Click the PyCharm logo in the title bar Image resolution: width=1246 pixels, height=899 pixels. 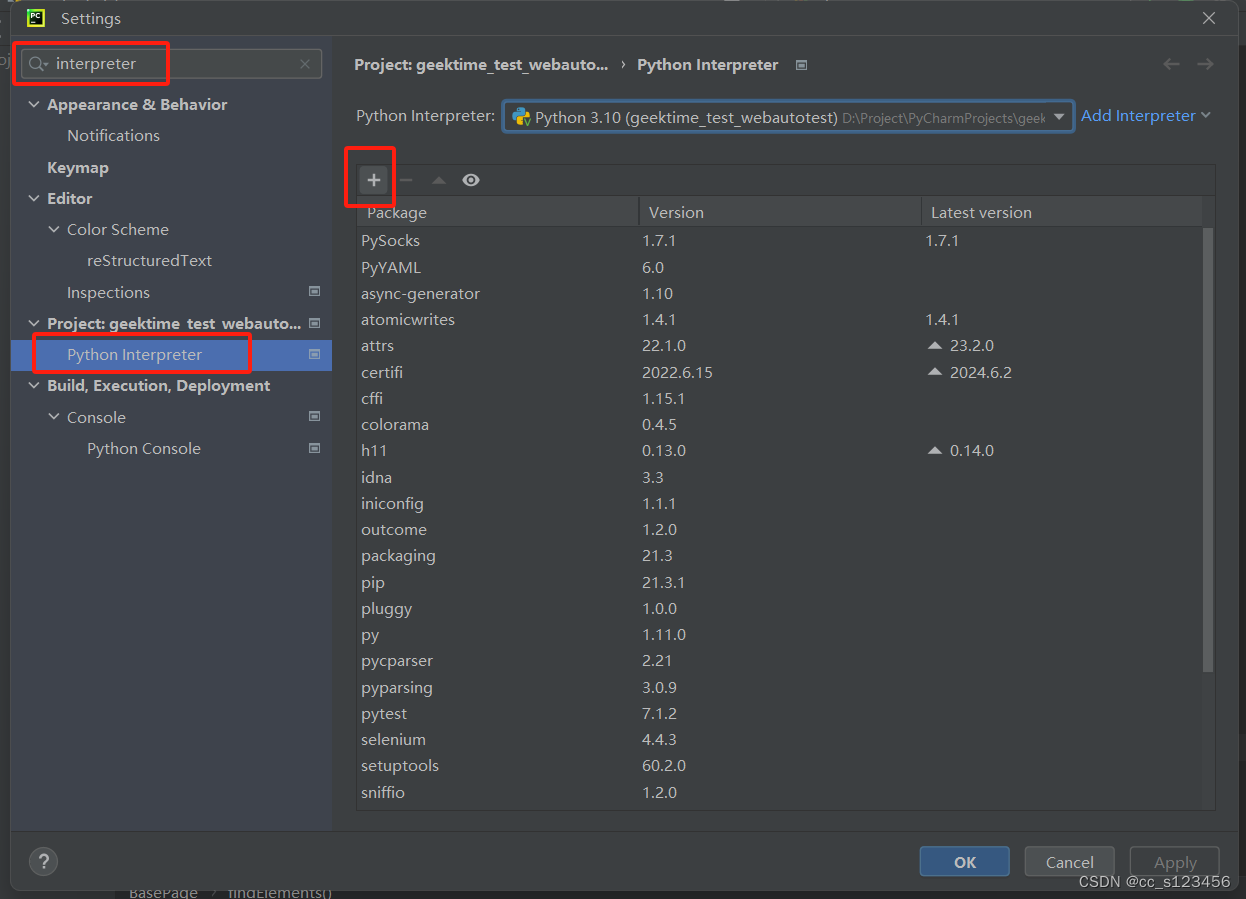[x=36, y=18]
